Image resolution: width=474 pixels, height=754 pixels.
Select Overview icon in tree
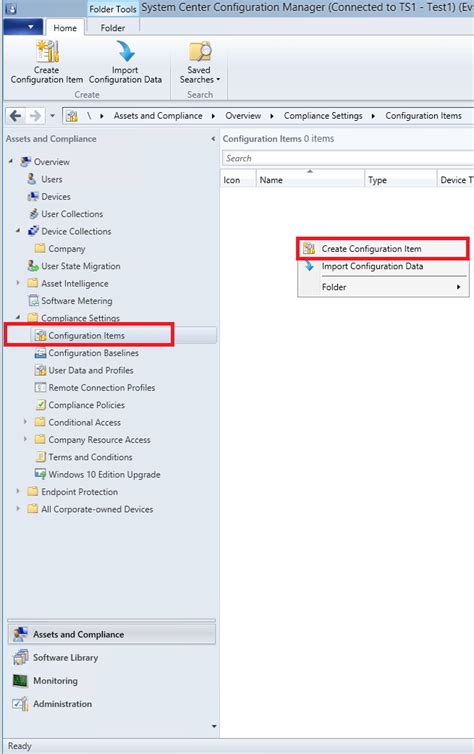coord(26,162)
